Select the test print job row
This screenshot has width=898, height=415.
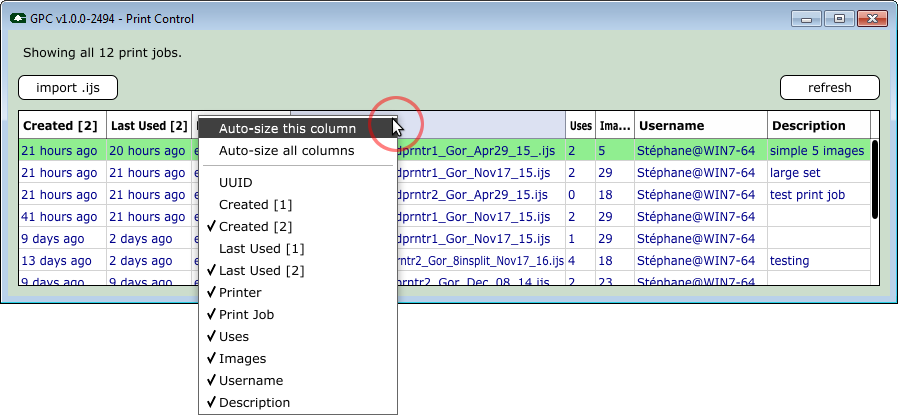pos(808,195)
